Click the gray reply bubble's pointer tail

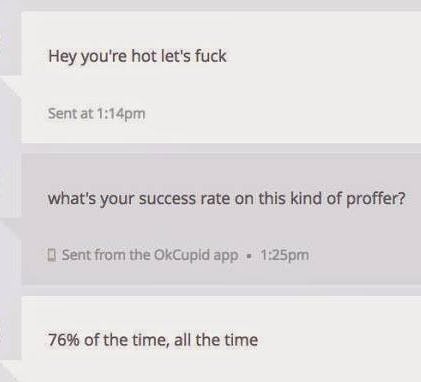click(13, 232)
